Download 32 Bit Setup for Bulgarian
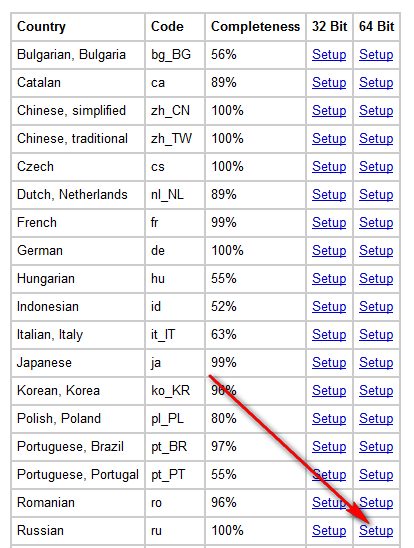This screenshot has width=414, height=548. [329, 55]
